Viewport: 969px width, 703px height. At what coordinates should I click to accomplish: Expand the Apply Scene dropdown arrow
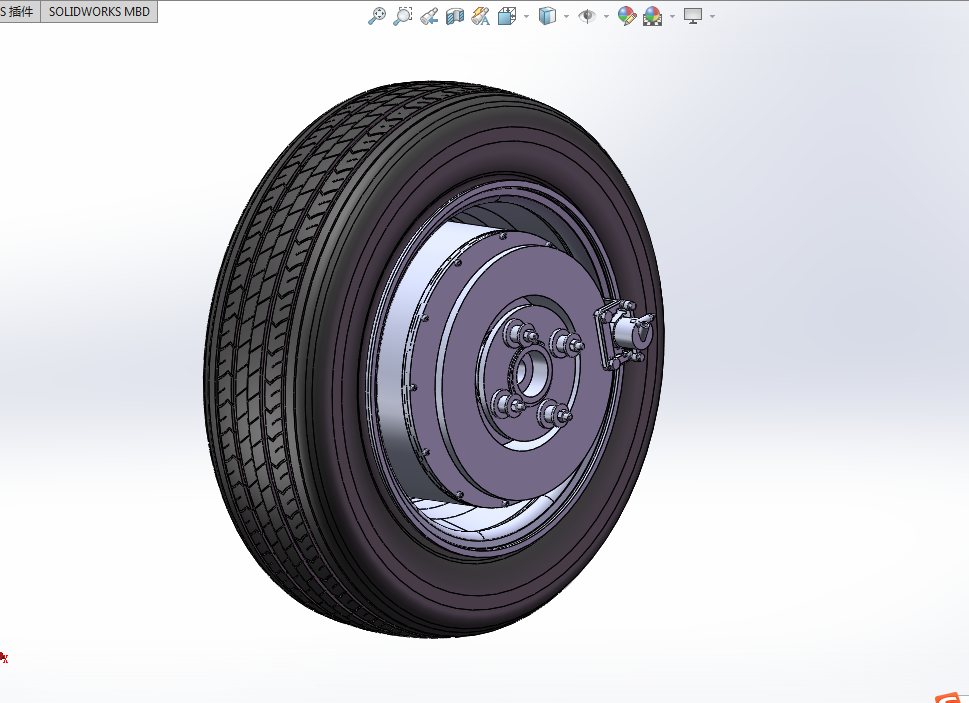tap(672, 16)
